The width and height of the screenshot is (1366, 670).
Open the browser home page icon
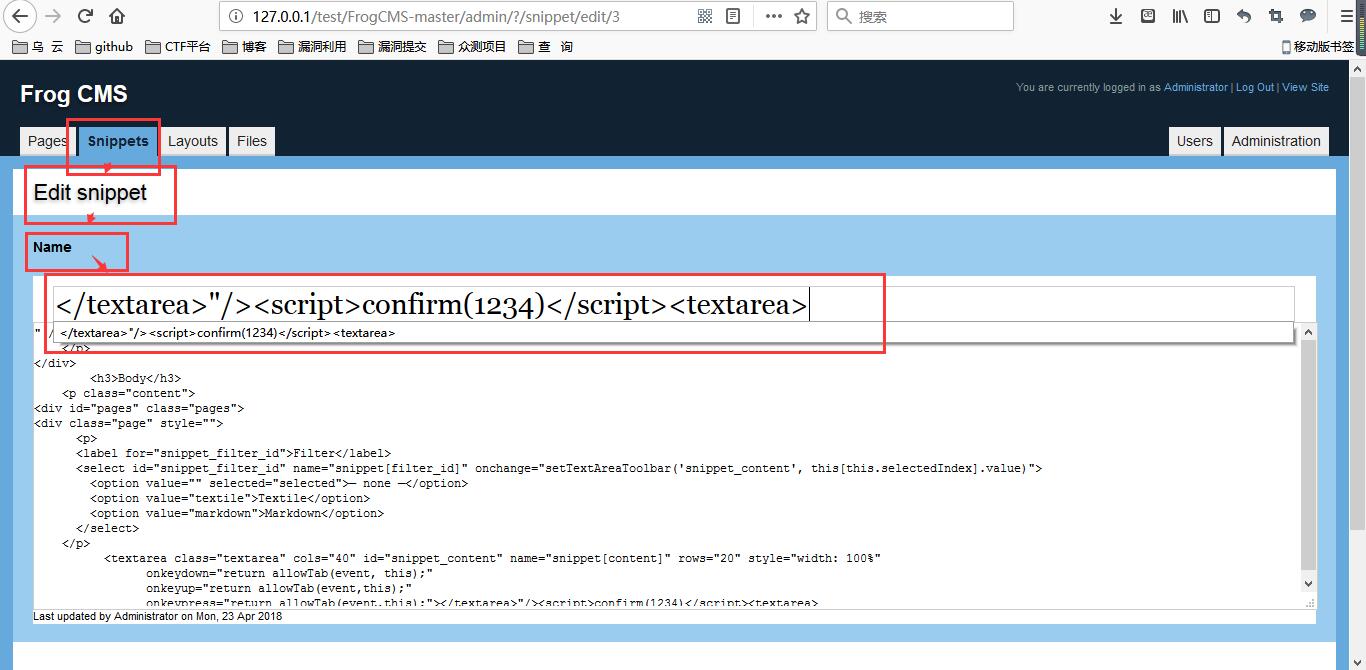click(x=117, y=16)
